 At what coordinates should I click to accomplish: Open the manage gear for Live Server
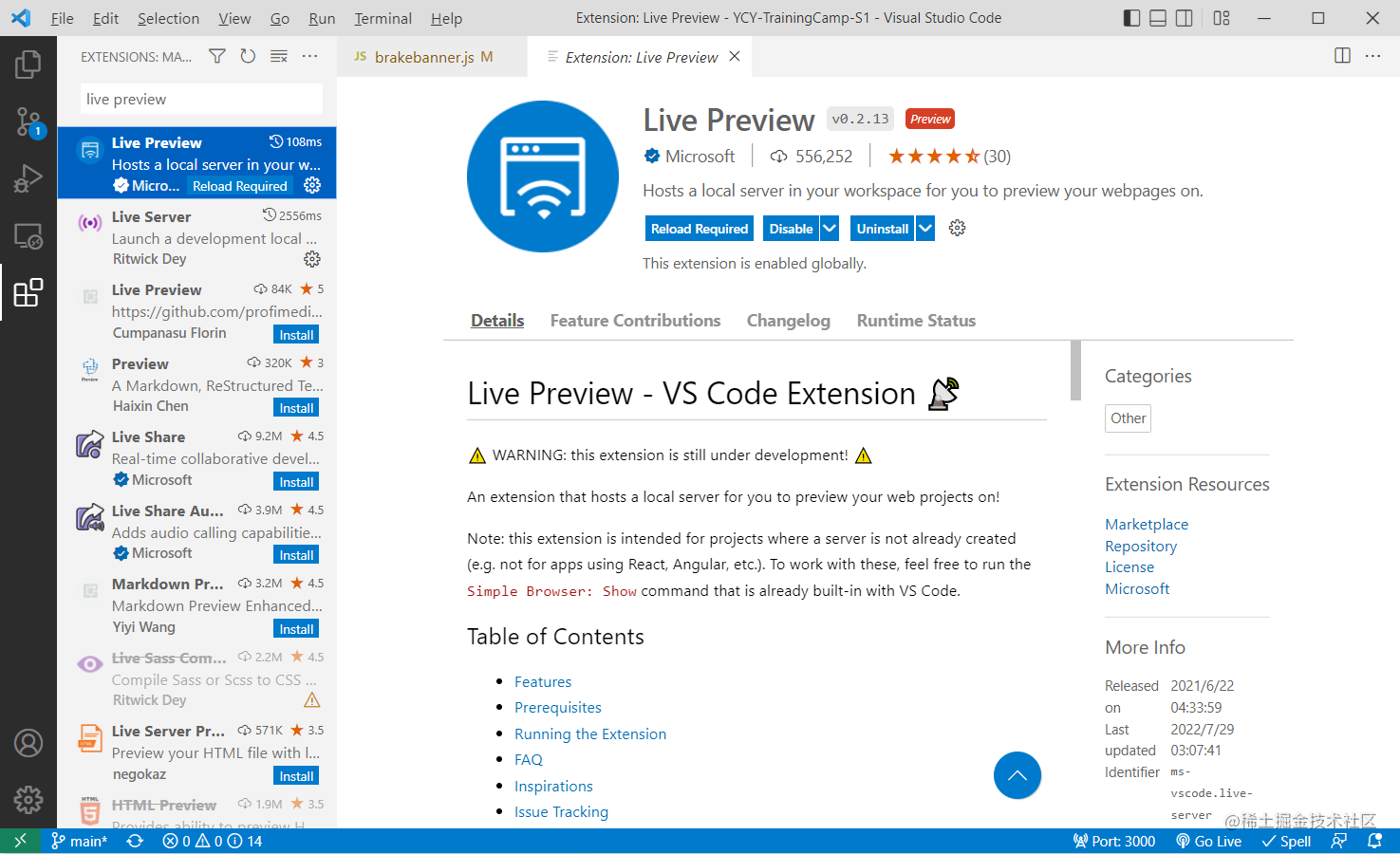(x=311, y=259)
